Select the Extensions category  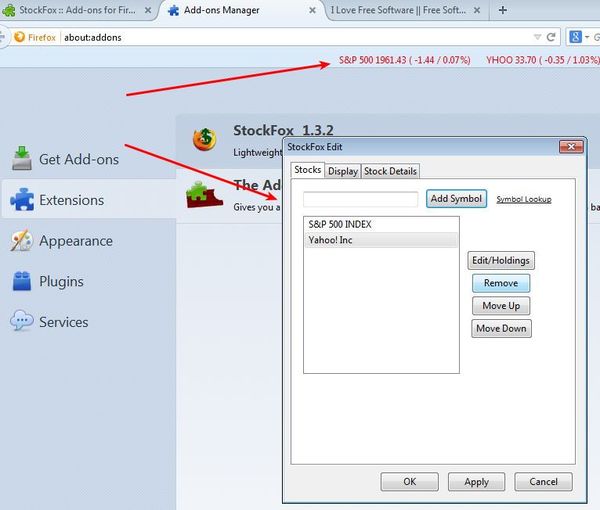[x=89, y=200]
